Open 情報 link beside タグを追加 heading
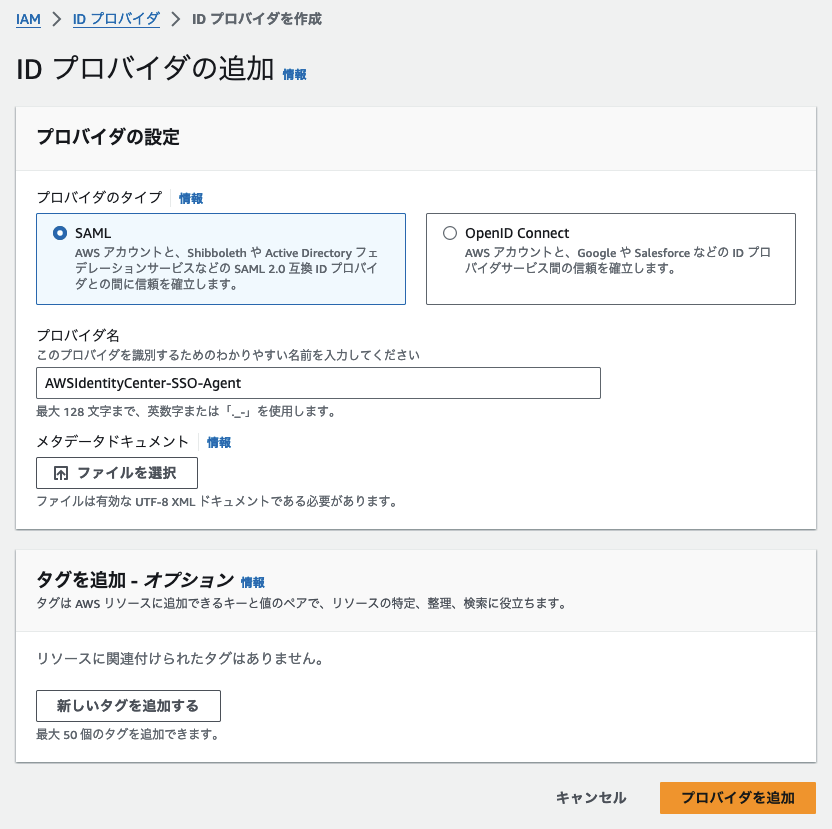Screen dimensions: 832x829 pyautogui.click(x=253, y=583)
